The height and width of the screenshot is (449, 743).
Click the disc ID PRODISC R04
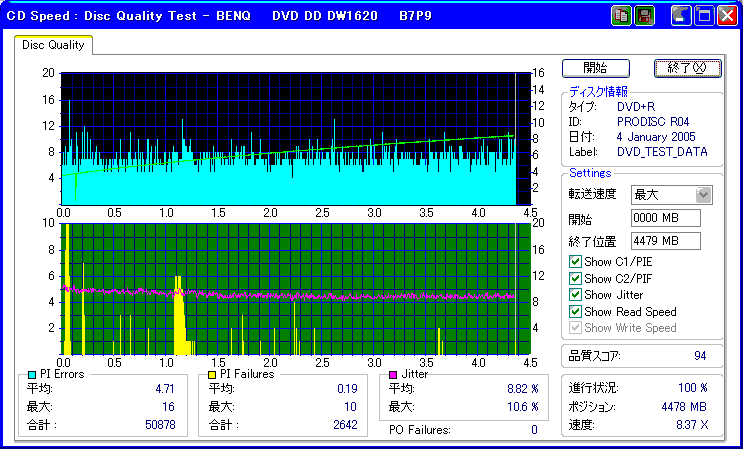coord(653,122)
